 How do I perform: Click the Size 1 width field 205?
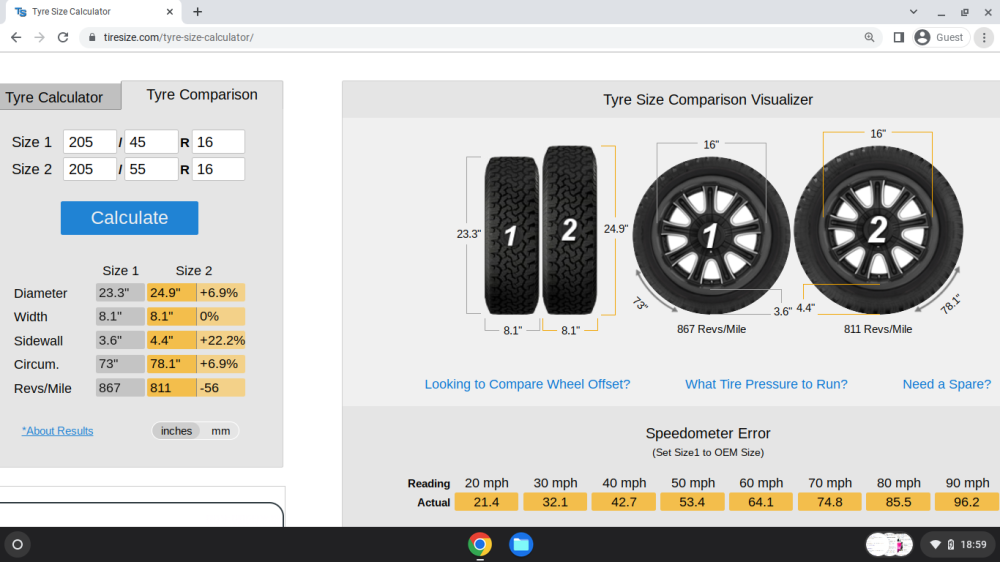90,142
